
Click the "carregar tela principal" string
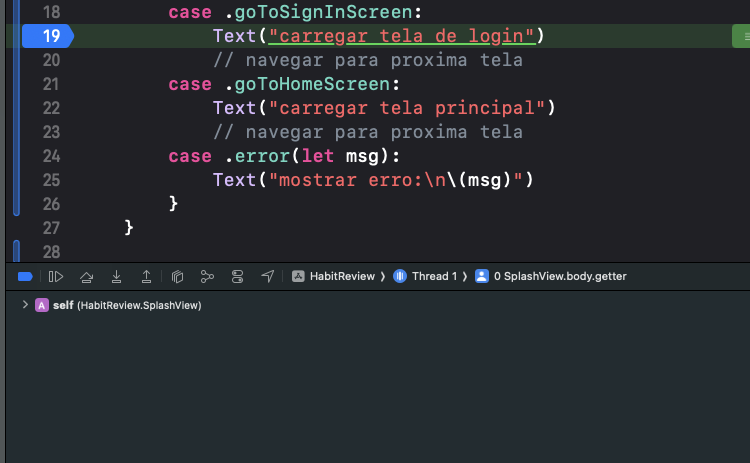[407, 108]
